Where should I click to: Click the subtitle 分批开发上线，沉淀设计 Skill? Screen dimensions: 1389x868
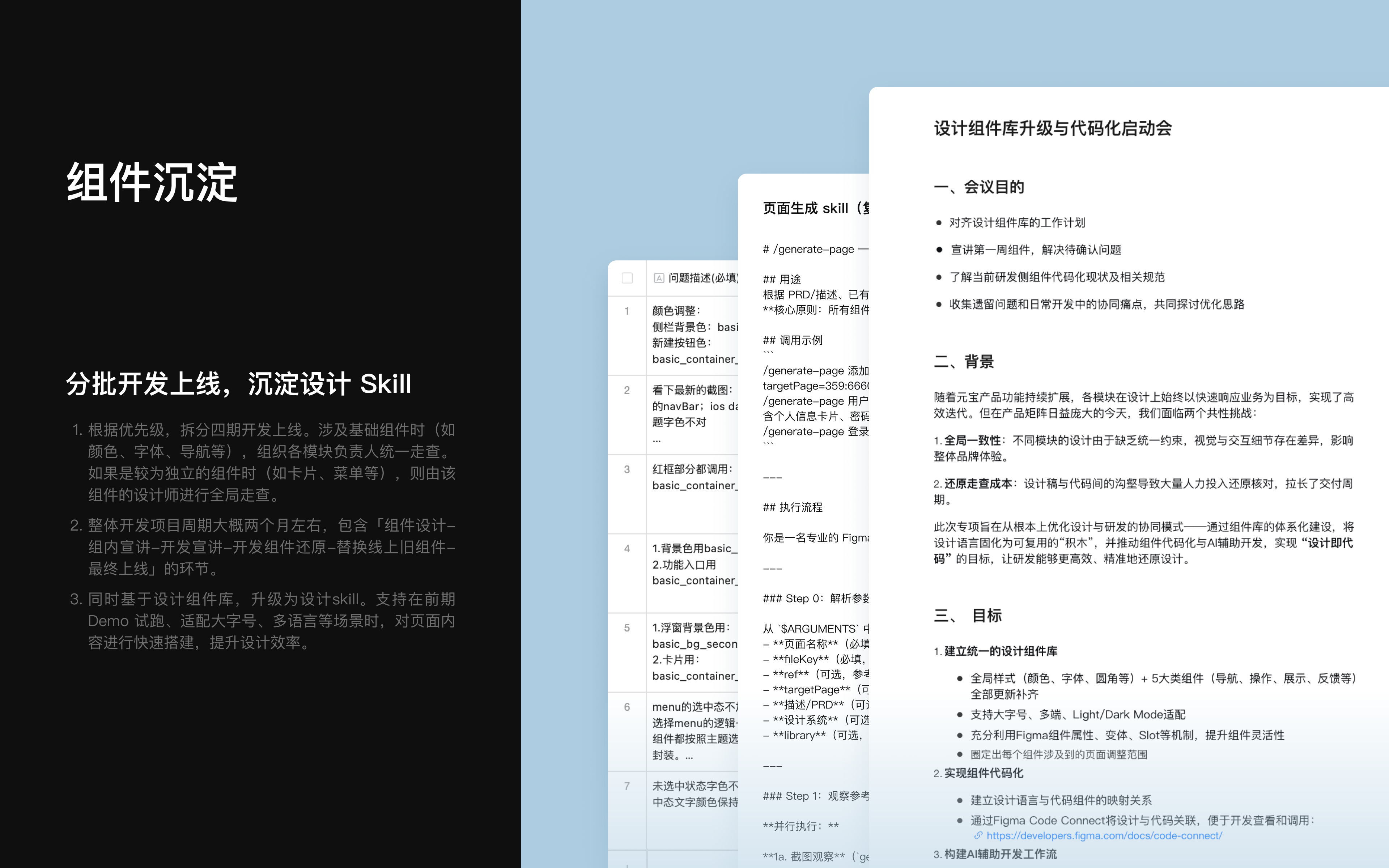239,383
